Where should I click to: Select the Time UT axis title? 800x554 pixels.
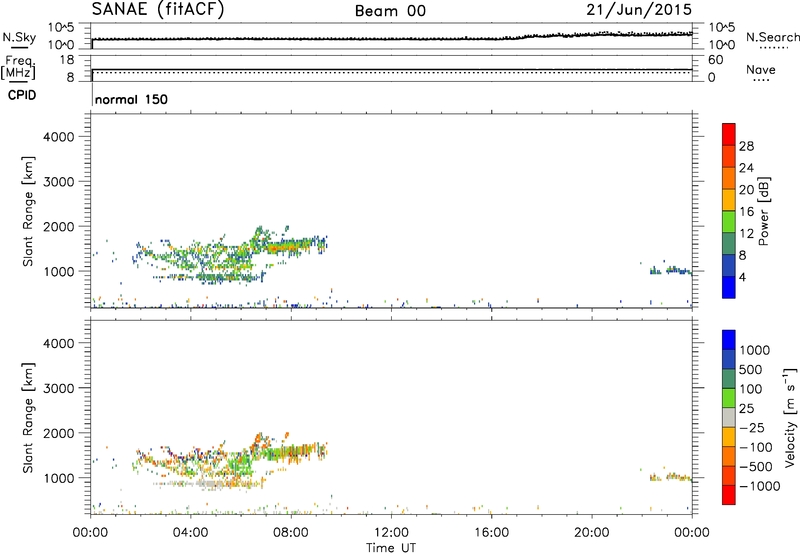pos(391,548)
